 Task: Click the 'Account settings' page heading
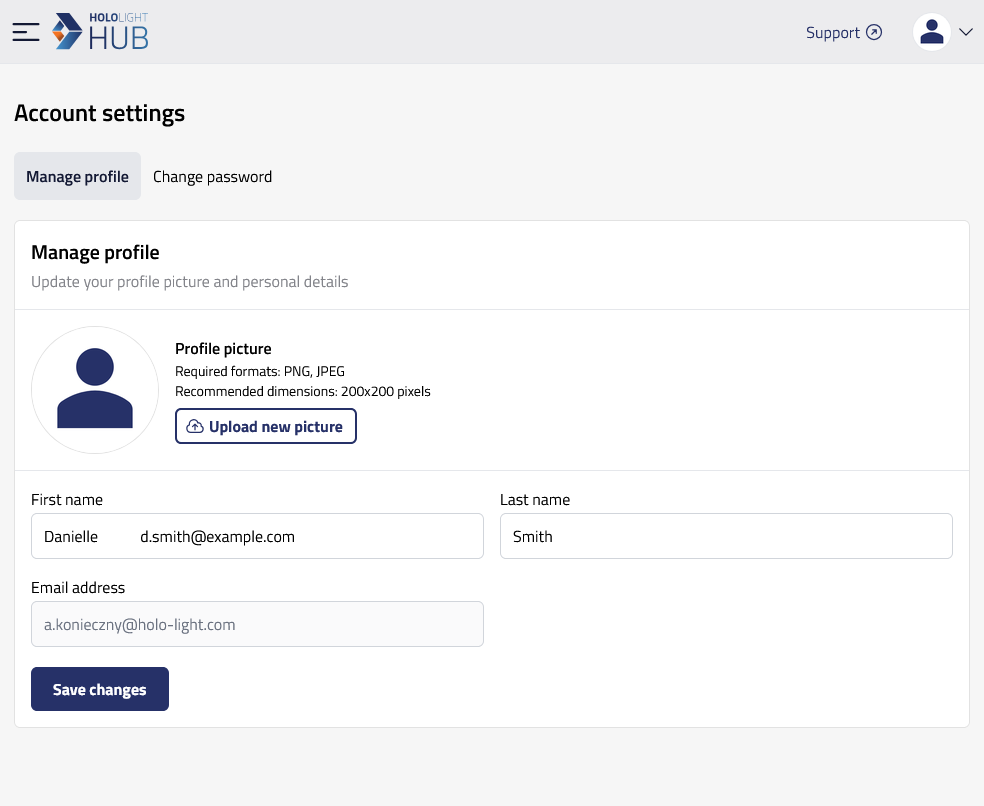[100, 114]
